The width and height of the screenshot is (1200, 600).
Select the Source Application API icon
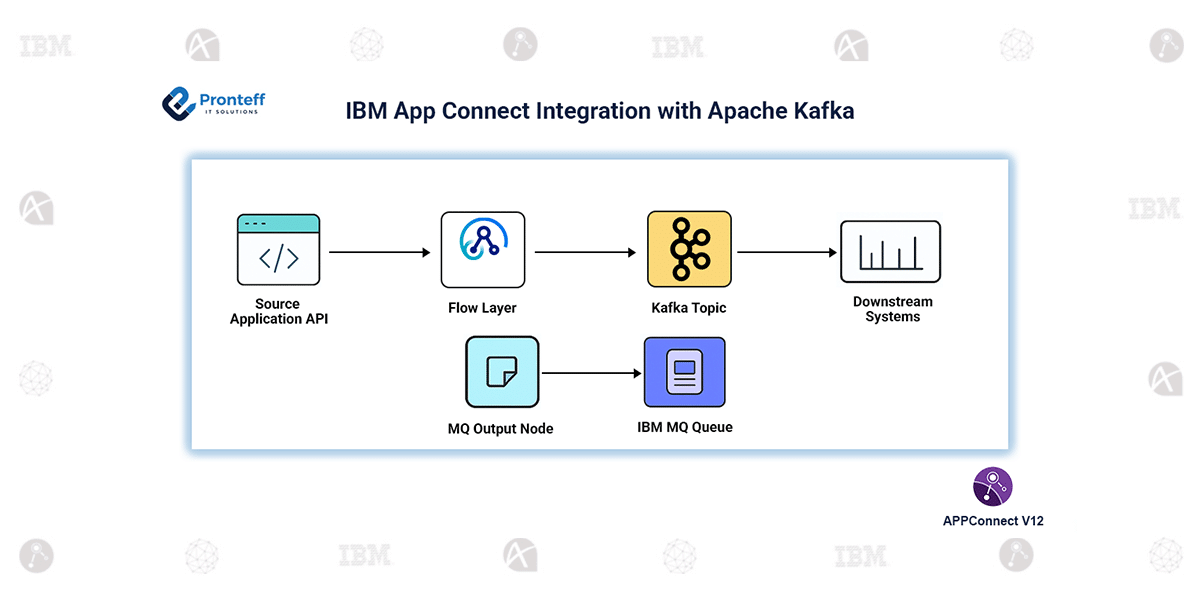click(278, 250)
